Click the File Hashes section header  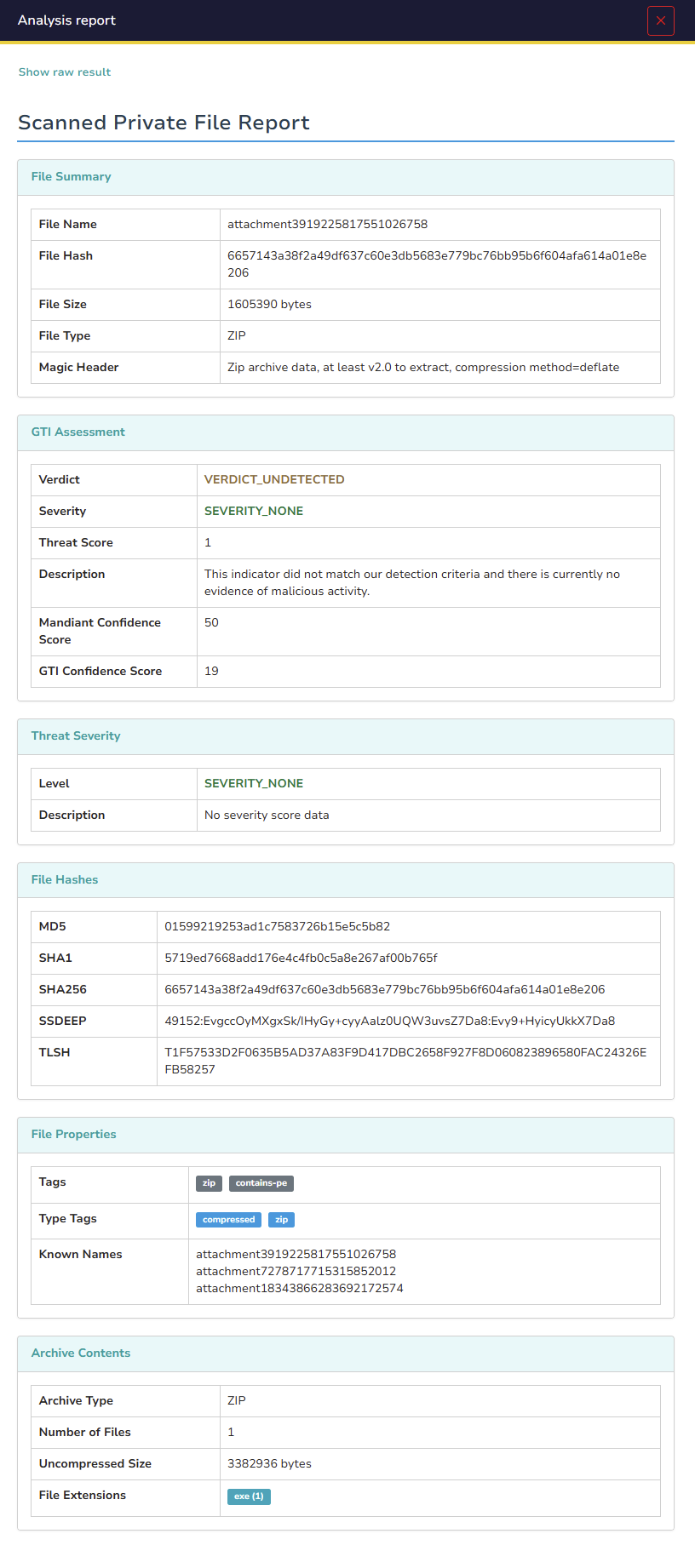65,880
